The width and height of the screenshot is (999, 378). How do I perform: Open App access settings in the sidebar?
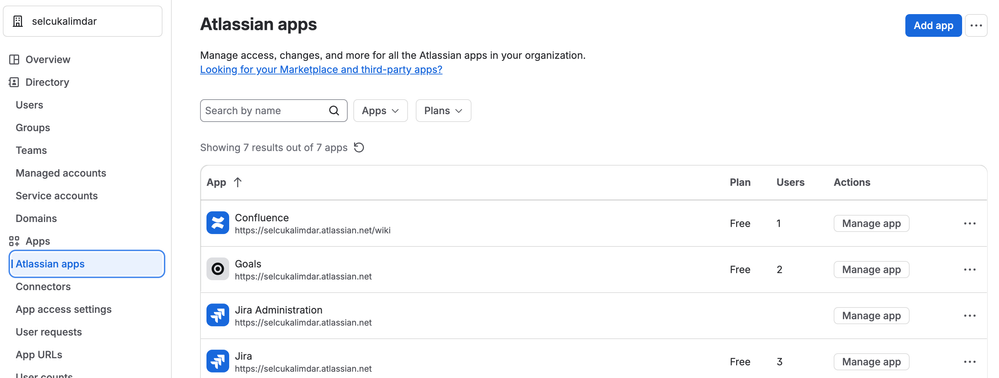pyautogui.click(x=64, y=309)
